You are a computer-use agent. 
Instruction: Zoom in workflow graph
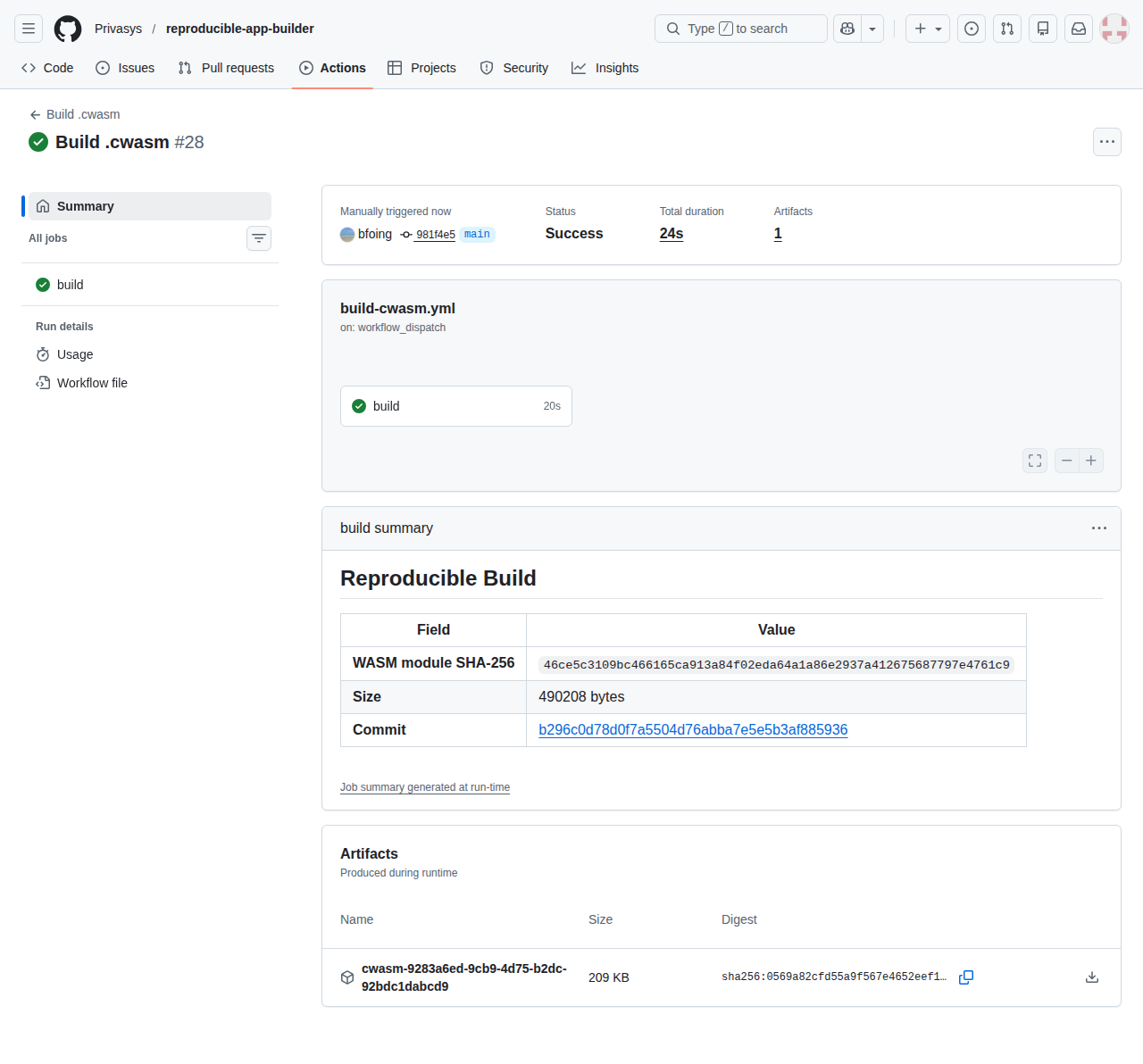point(1091,461)
